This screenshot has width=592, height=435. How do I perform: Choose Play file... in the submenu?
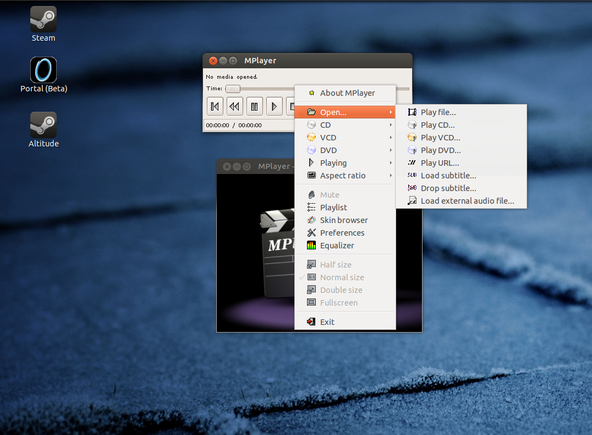(461, 112)
